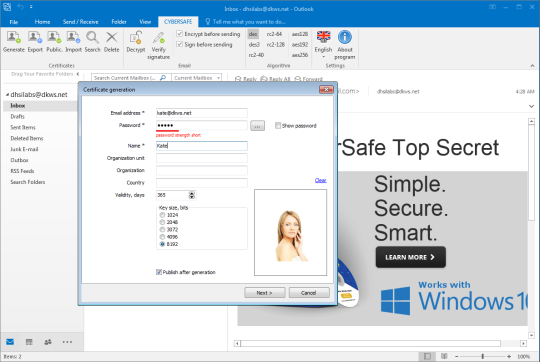Image resolution: width=540 pixels, height=362 pixels.
Task: Click the password generator ellipsis button
Action: tap(257, 126)
